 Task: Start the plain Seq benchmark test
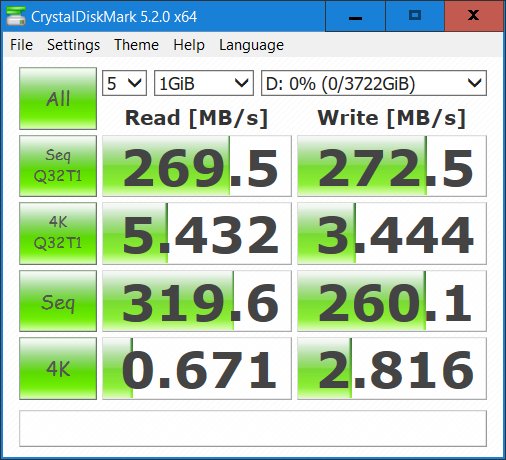click(x=58, y=301)
